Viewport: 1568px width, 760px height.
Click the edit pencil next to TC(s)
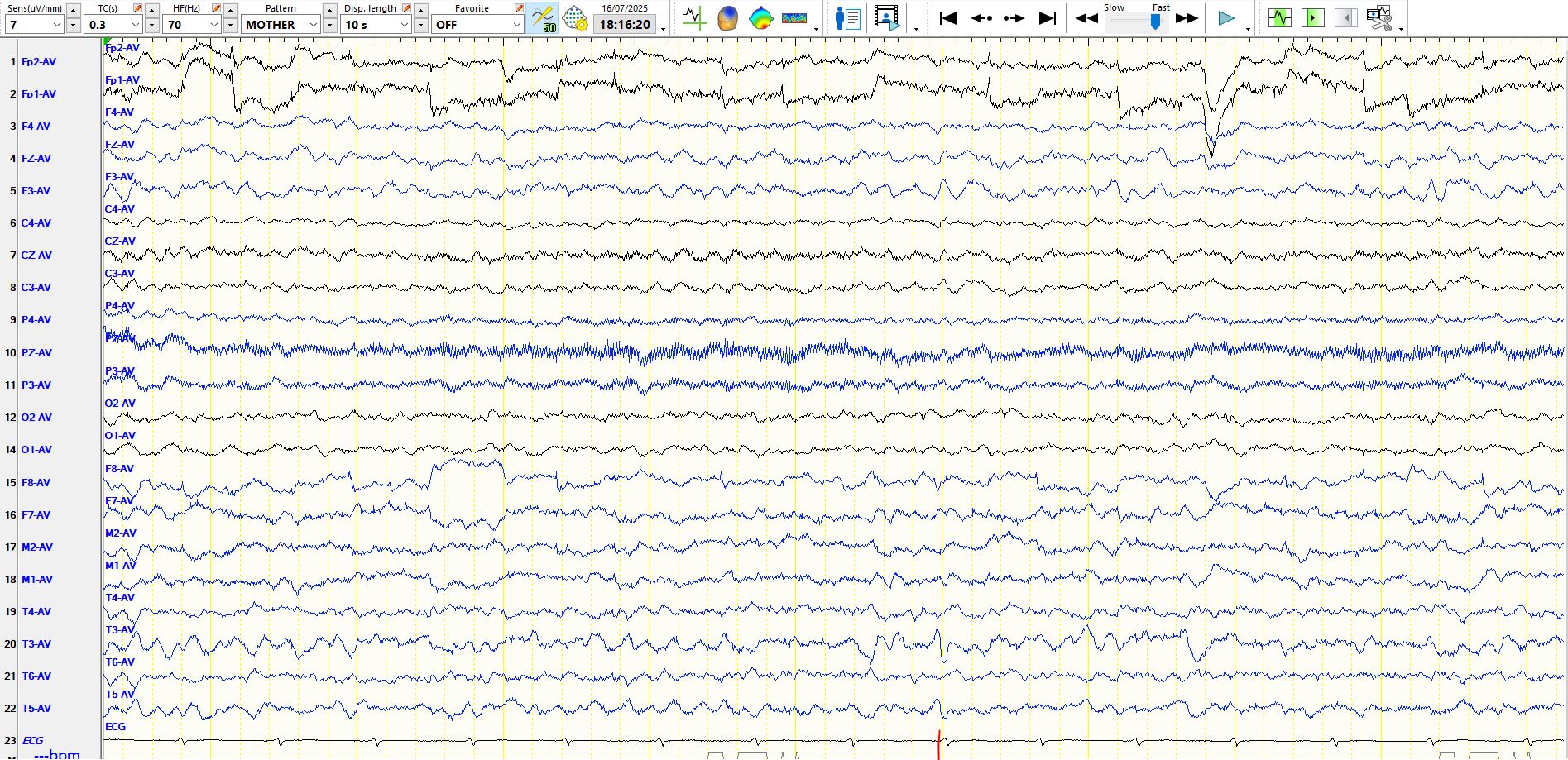point(137,8)
